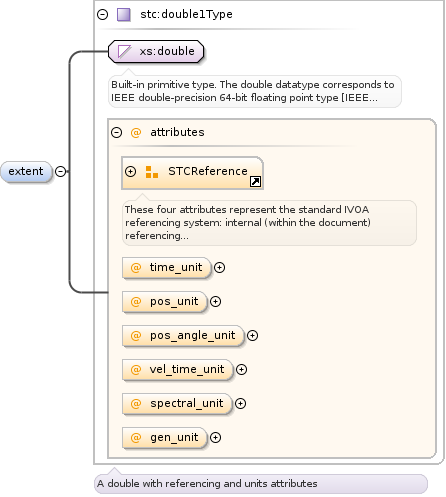Click the triangle icon inside xs:double
The image size is (446, 497).
(x=124, y=52)
